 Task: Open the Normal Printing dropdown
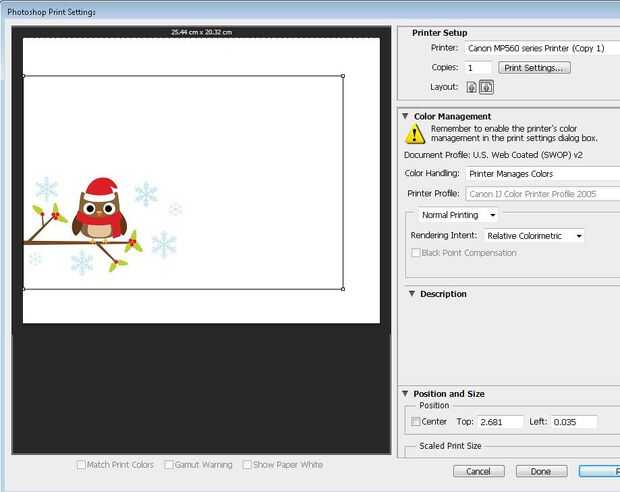pyautogui.click(x=458, y=215)
